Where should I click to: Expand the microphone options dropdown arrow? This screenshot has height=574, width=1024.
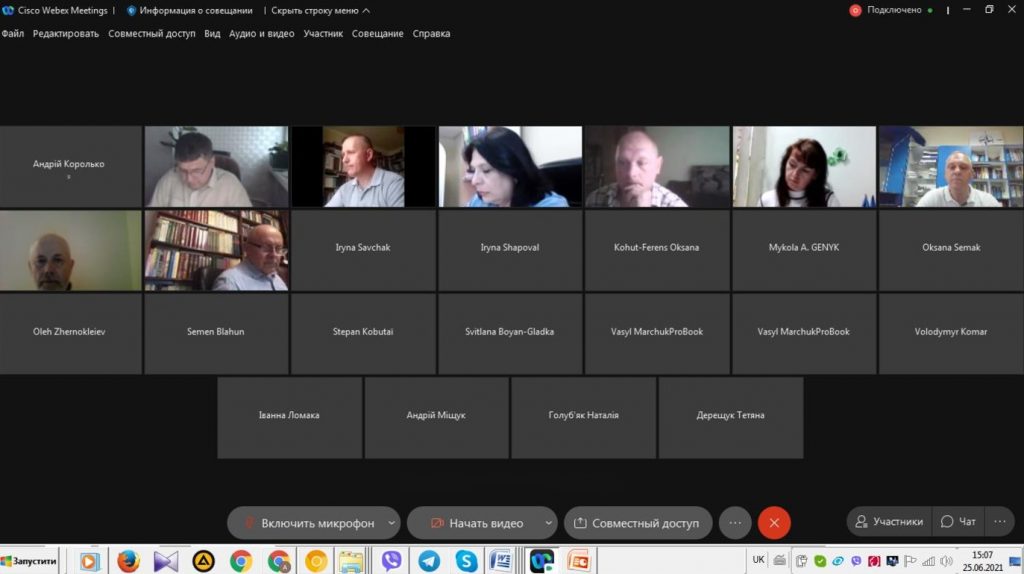pos(391,523)
